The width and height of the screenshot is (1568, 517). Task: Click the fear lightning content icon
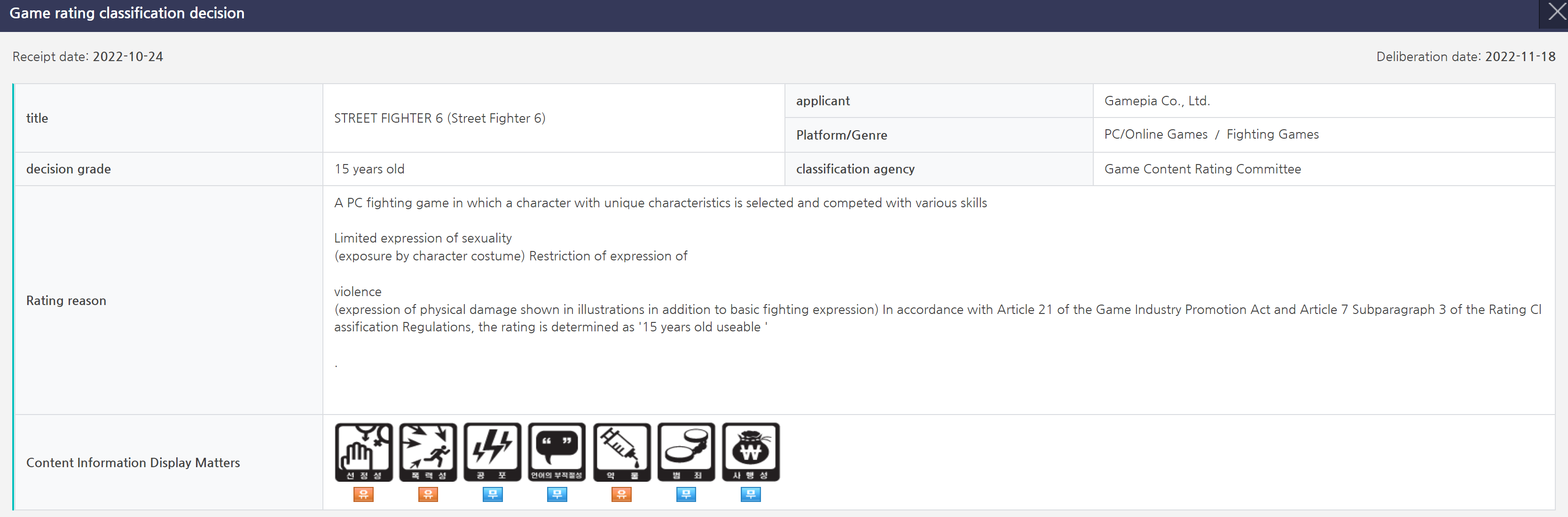pos(493,452)
